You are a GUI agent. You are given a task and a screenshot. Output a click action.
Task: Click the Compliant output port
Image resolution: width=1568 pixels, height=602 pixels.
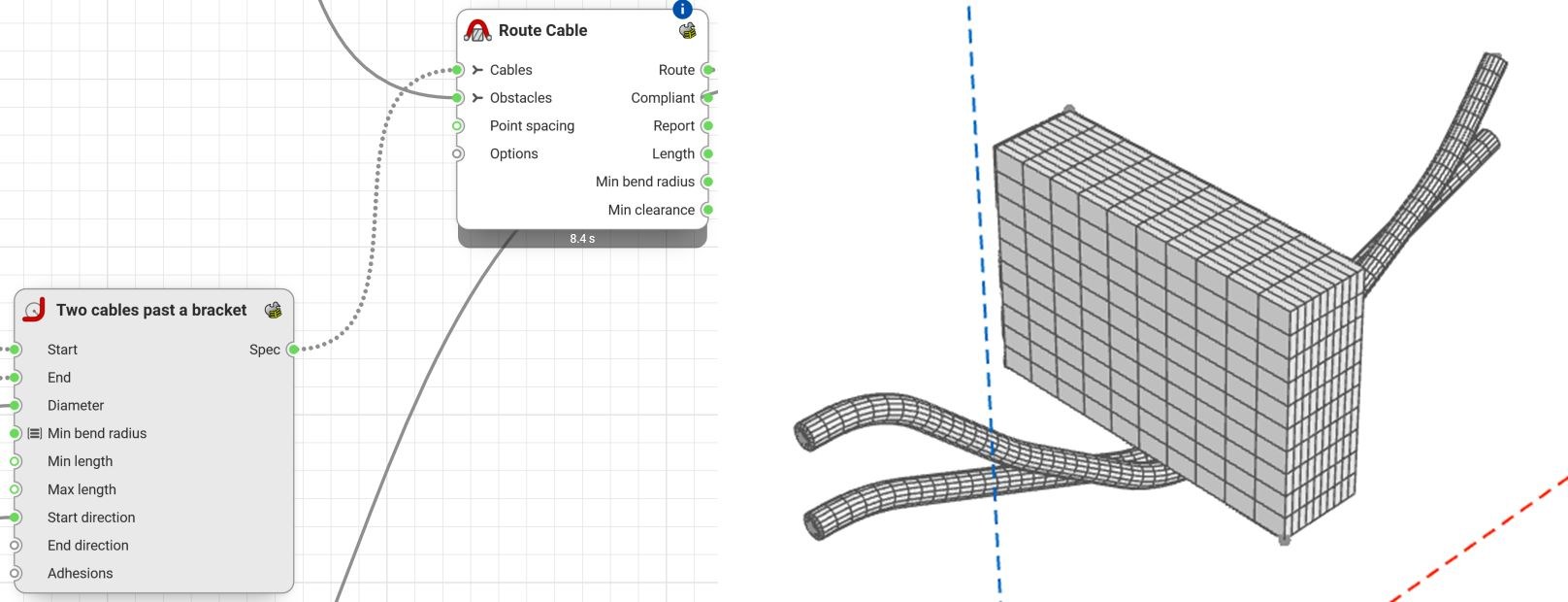(x=707, y=98)
